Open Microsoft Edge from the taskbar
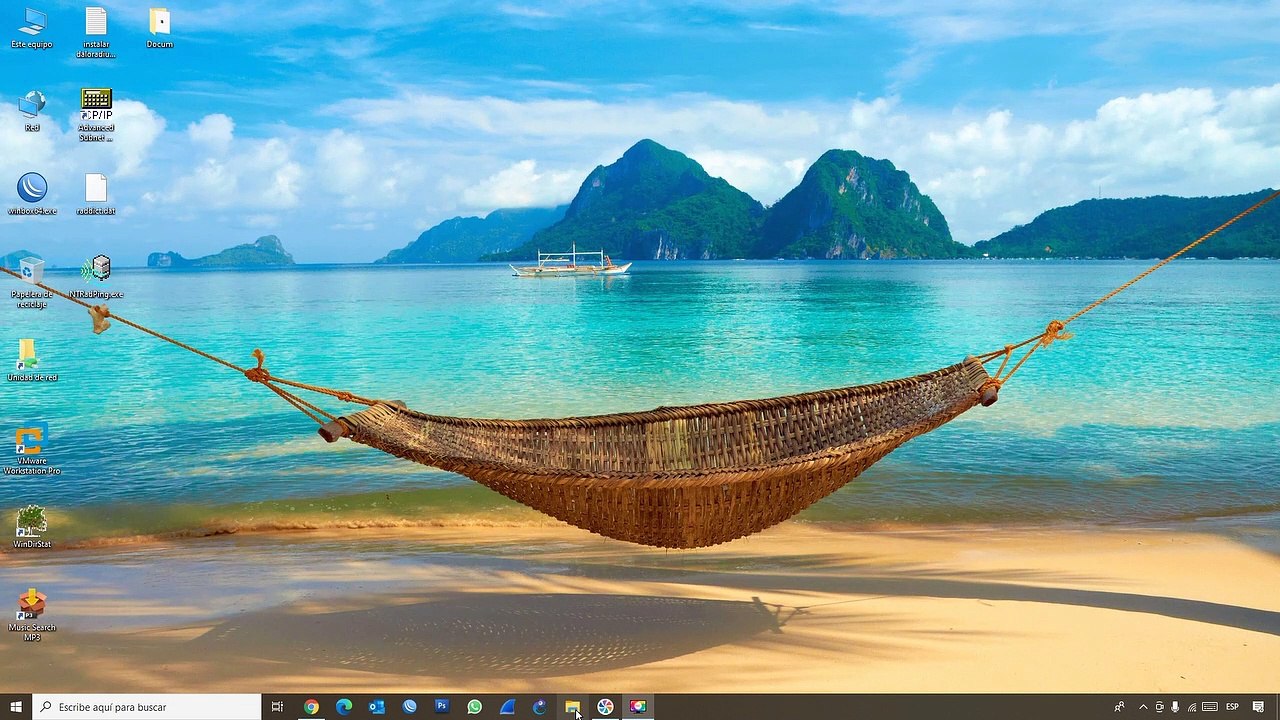 tap(344, 707)
